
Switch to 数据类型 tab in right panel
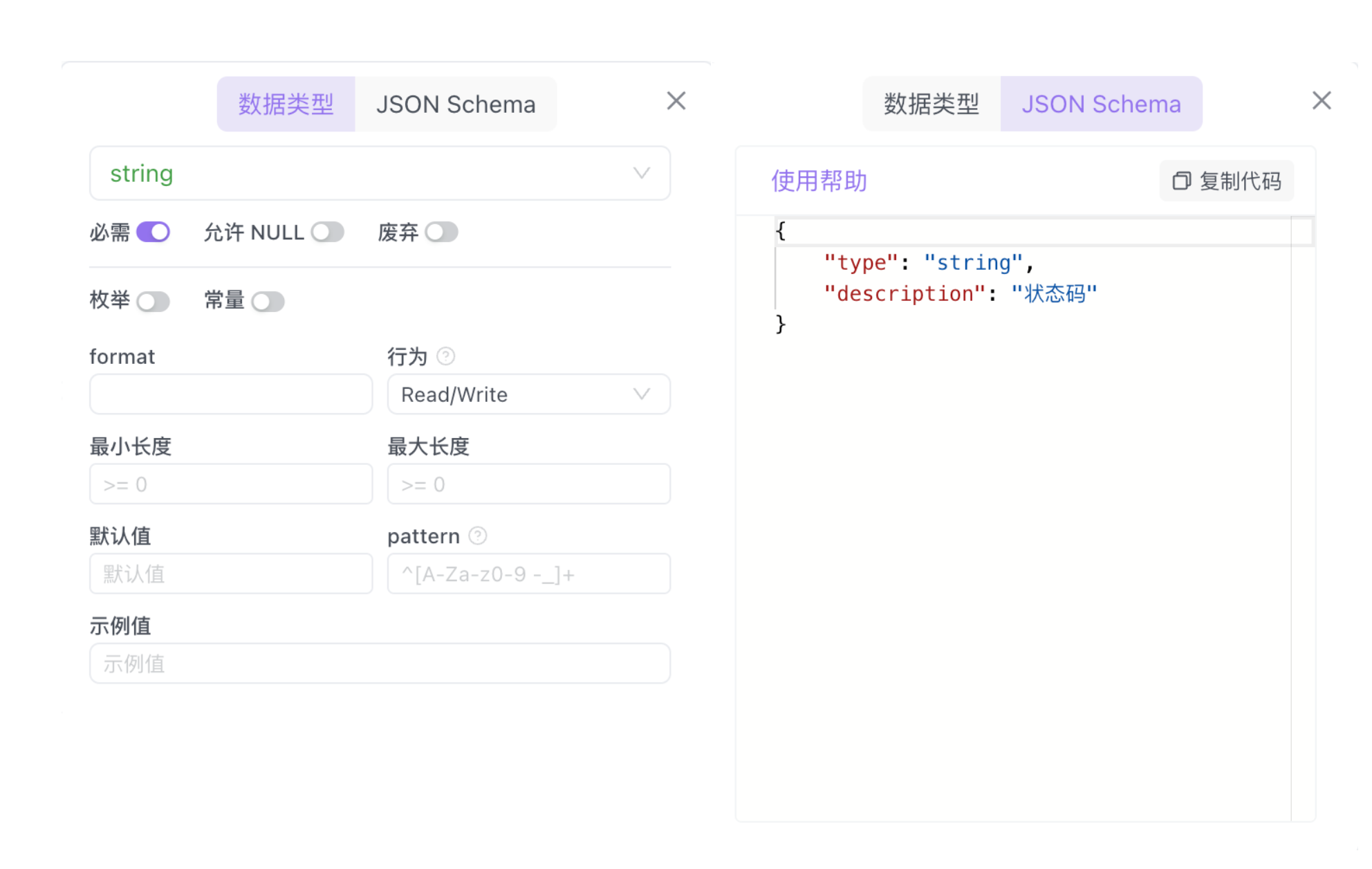tap(931, 104)
